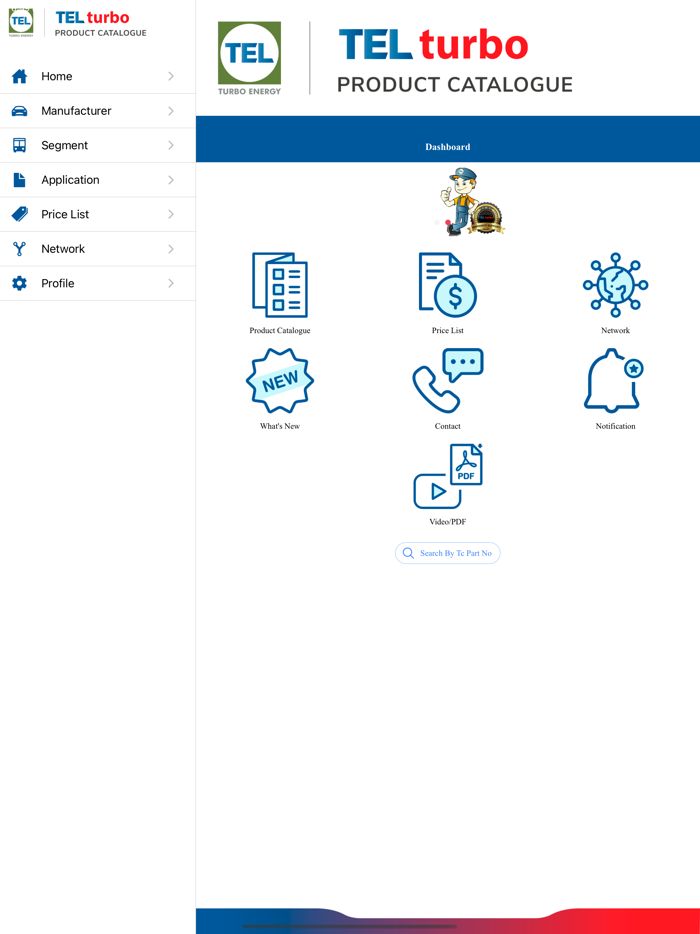This screenshot has width=700, height=934.
Task: Click the 'What's New' label
Action: (x=280, y=426)
